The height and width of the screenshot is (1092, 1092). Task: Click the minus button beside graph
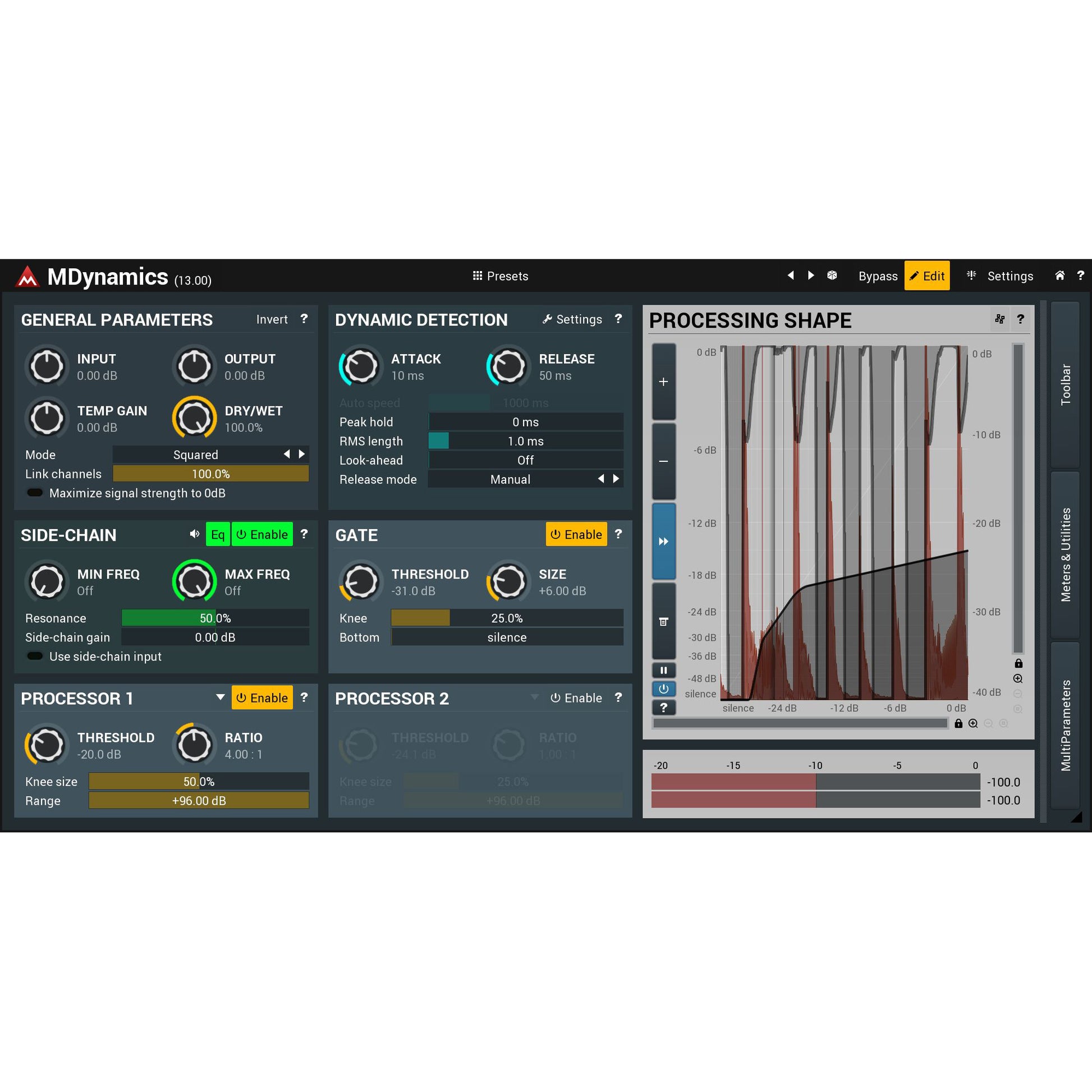point(664,462)
